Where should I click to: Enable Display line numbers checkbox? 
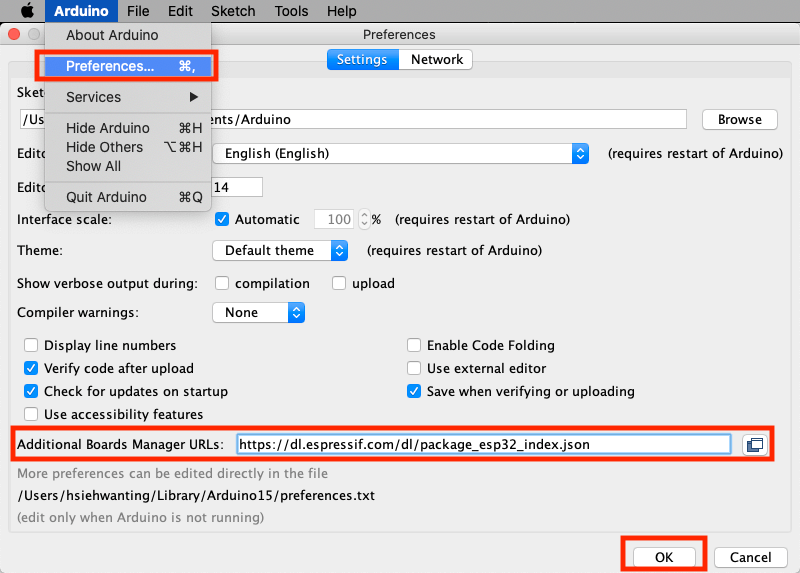[x=31, y=345]
